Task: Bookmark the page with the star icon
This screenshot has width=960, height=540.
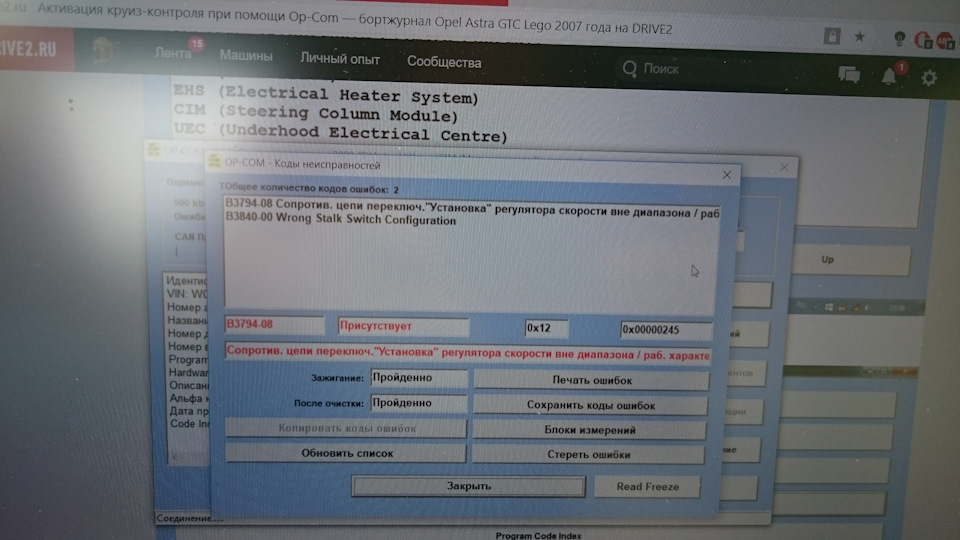Action: tap(859, 37)
